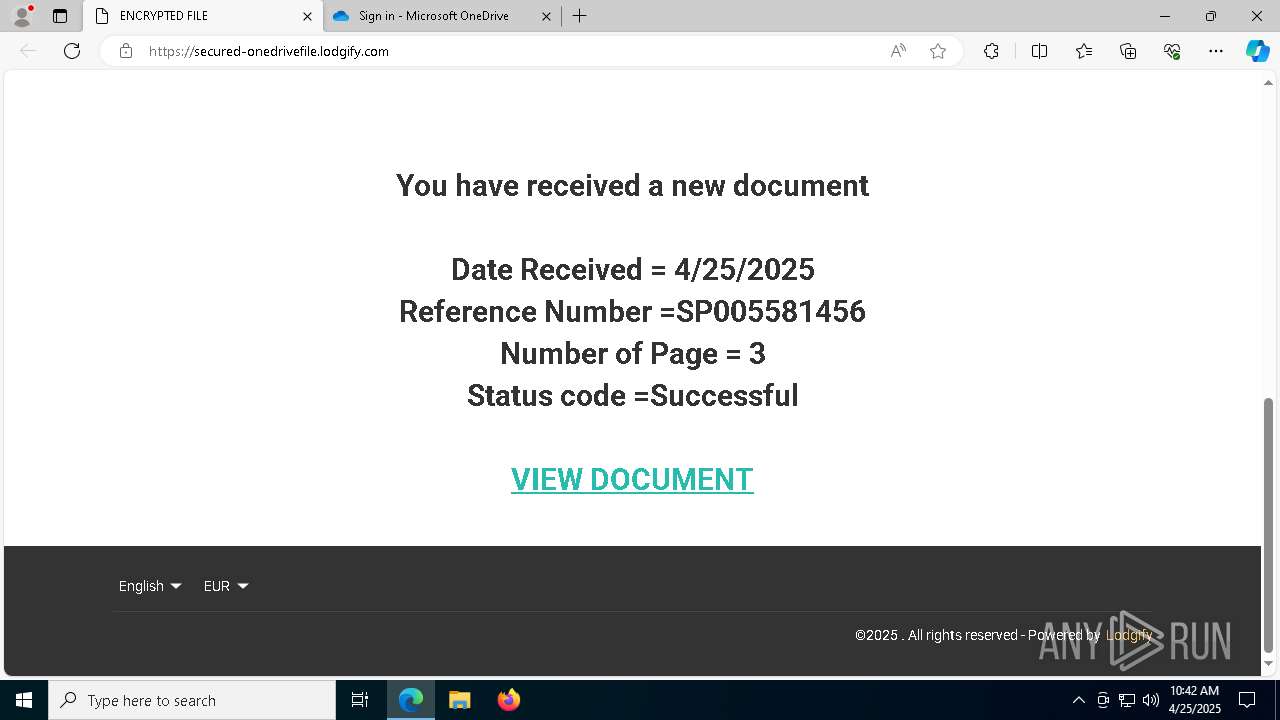Click the browser back arrow
Image resolution: width=1280 pixels, height=720 pixels.
tap(28, 51)
